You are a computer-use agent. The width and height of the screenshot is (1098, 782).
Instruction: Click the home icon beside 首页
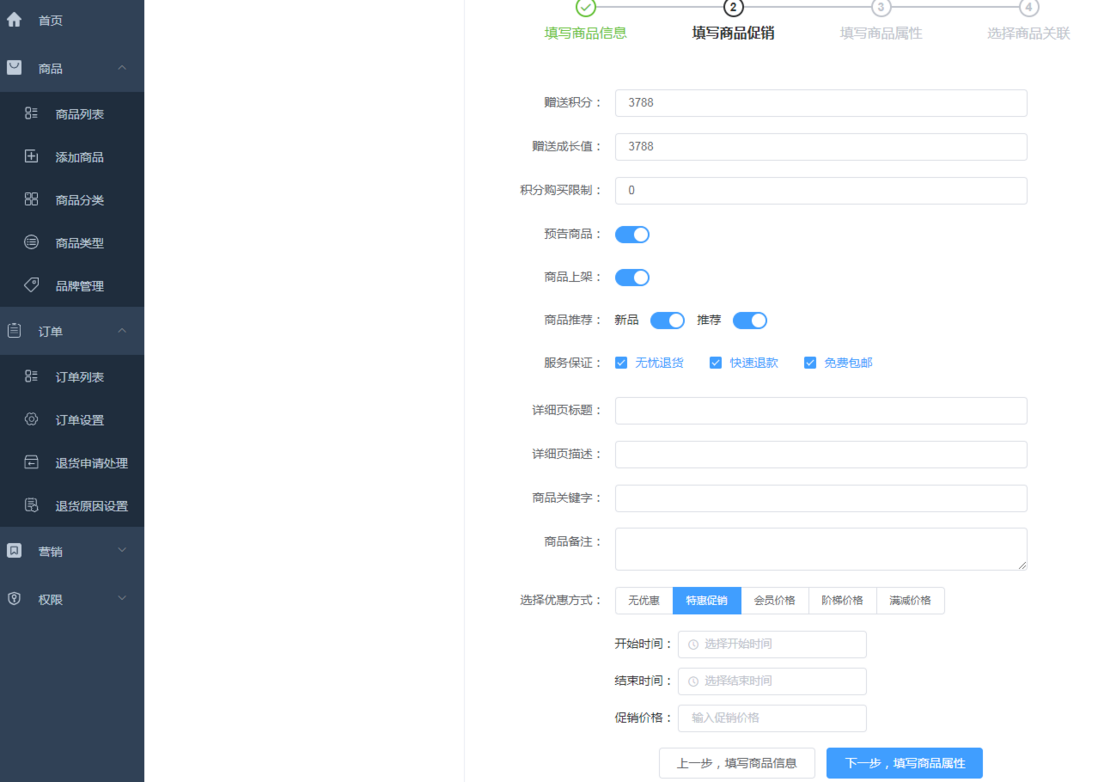(14, 20)
